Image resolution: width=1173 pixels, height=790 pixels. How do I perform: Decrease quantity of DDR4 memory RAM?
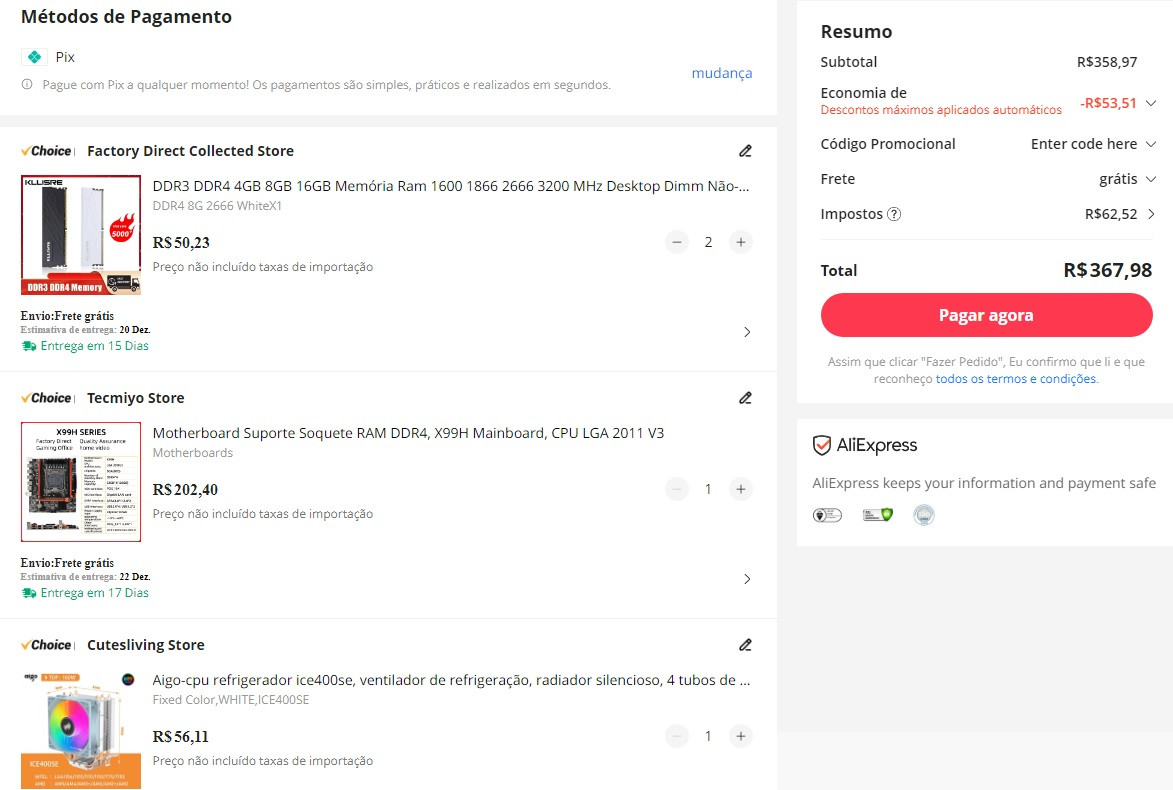click(x=677, y=242)
